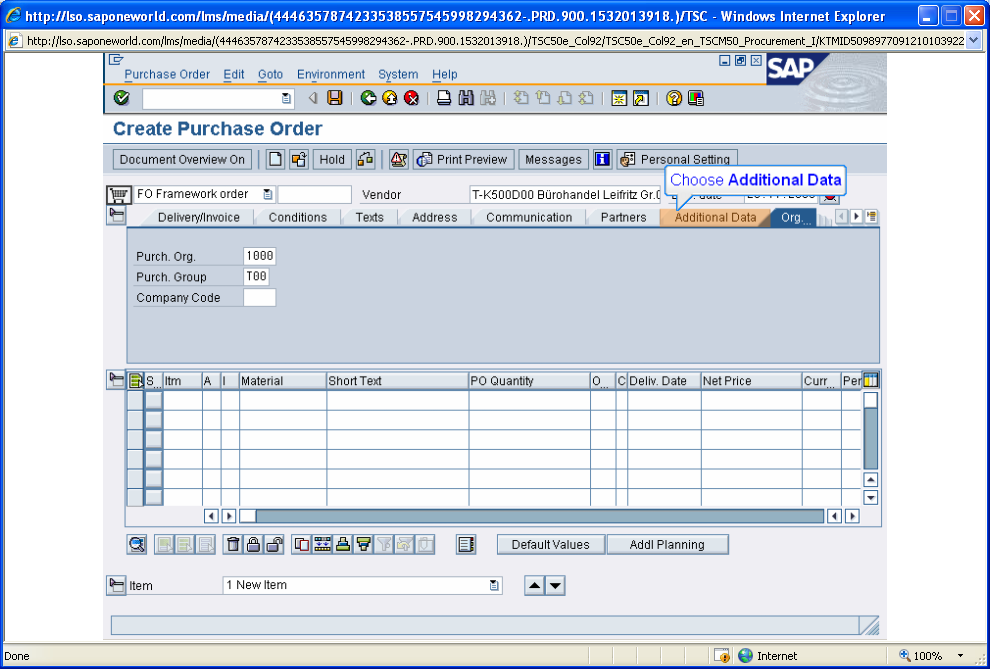The image size is (990, 669).
Task: Click the green checkmark Enter icon
Action: pyautogui.click(x=121, y=98)
